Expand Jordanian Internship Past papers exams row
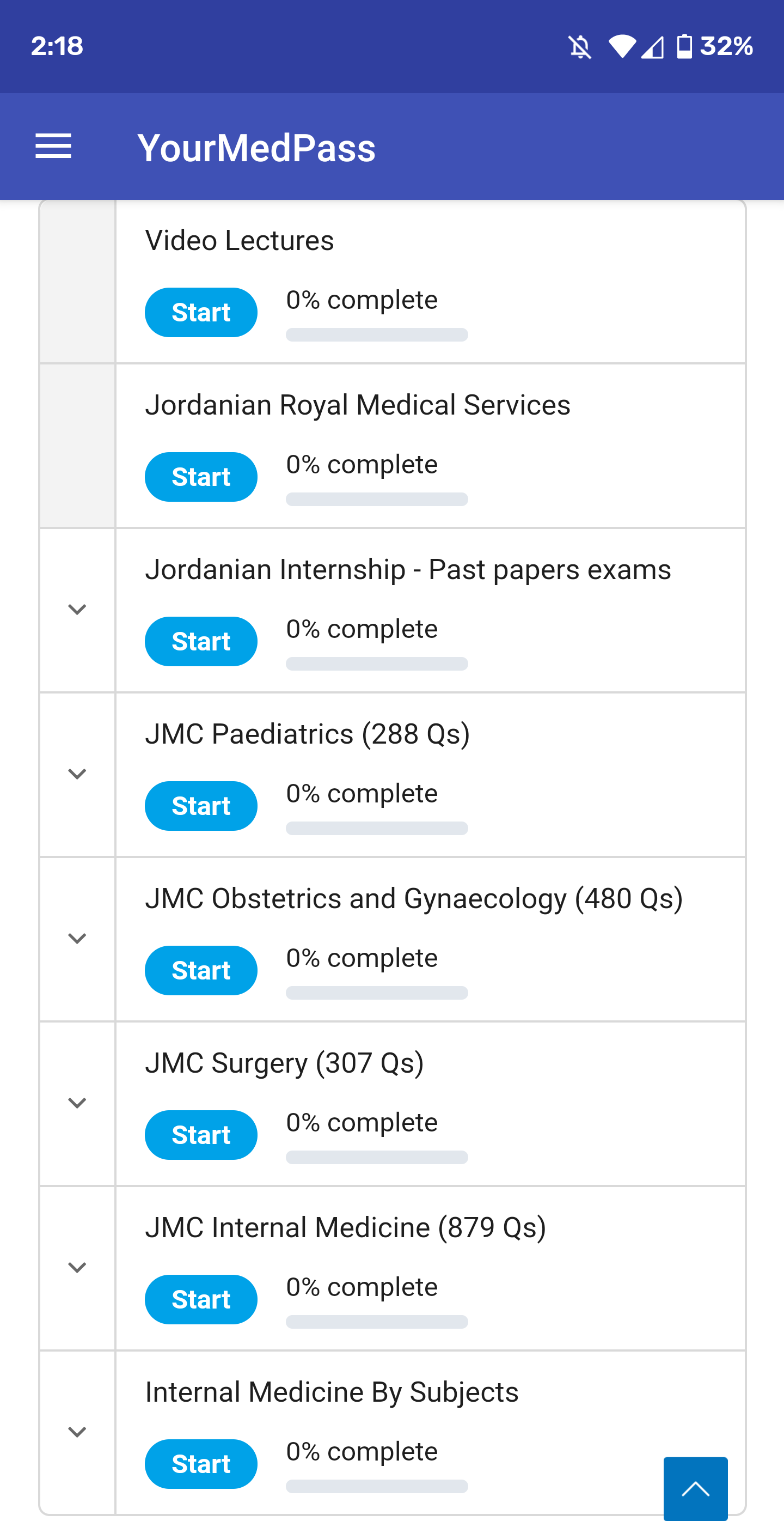Viewport: 784px width, 1521px height. [77, 610]
